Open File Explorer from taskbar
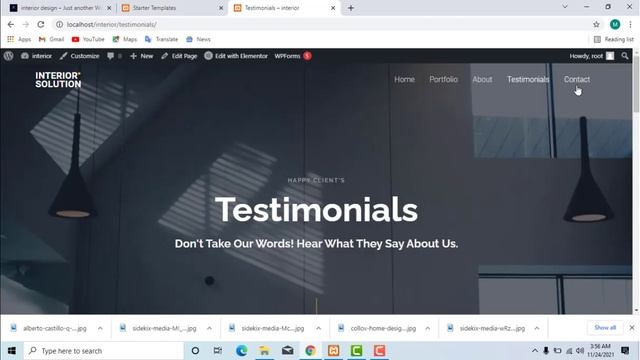The height and width of the screenshot is (360, 640). (x=264, y=351)
